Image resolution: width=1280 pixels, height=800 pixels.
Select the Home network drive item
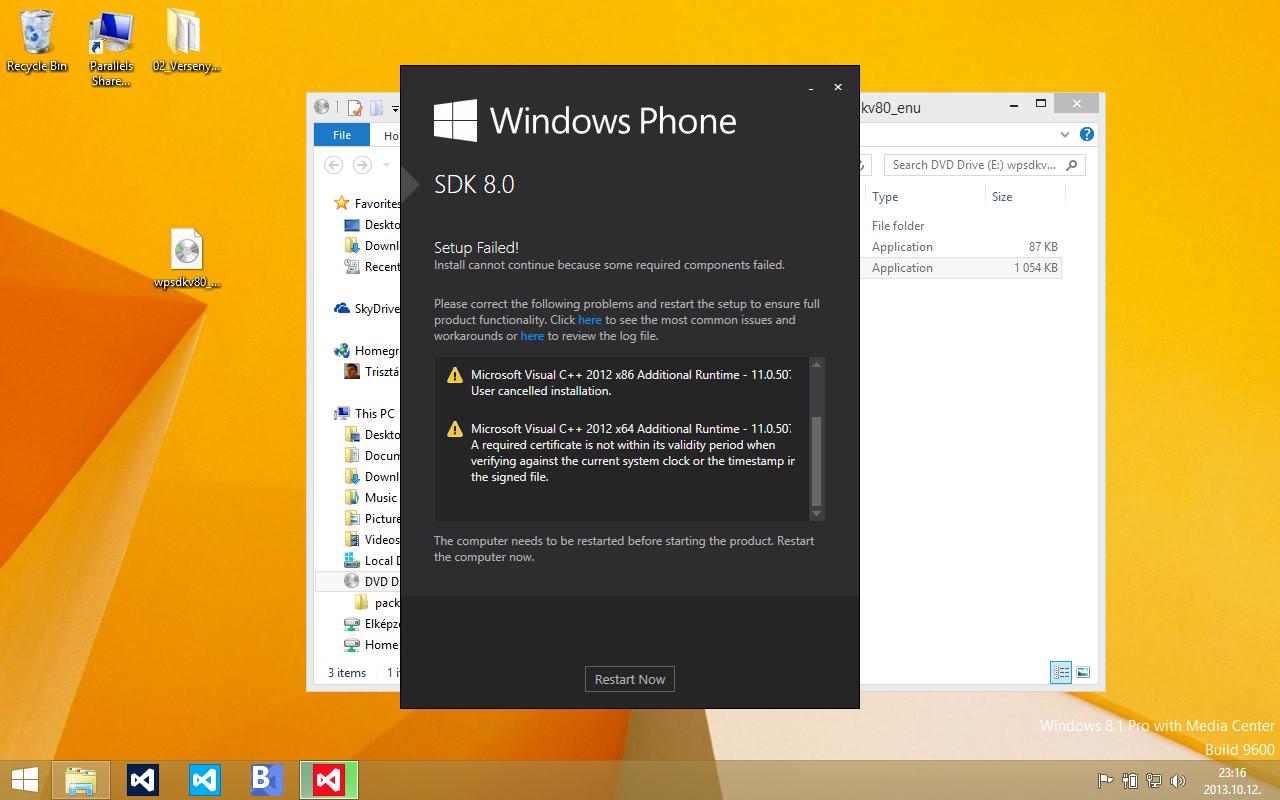[x=371, y=645]
